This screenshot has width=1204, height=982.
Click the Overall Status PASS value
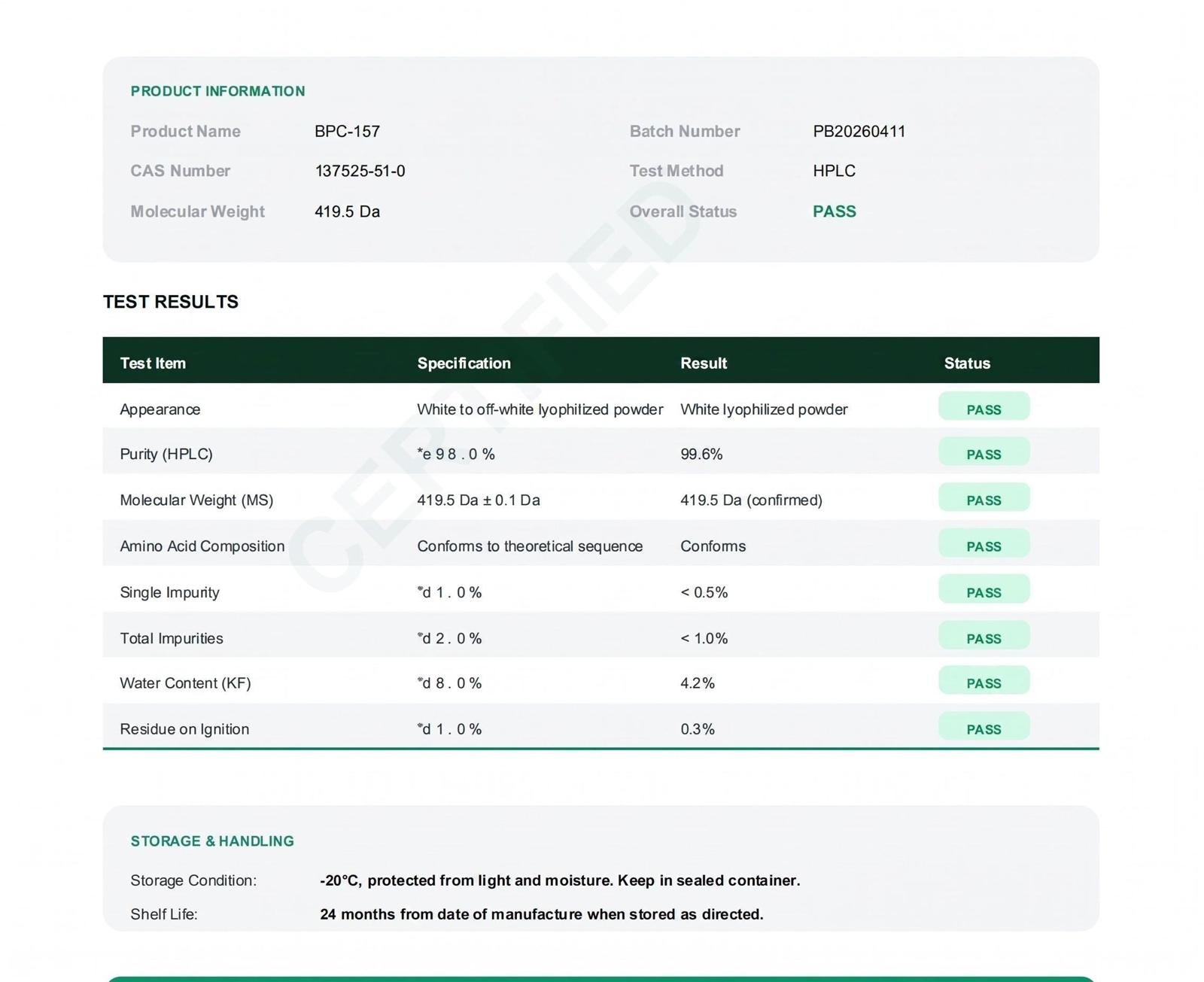coord(834,211)
